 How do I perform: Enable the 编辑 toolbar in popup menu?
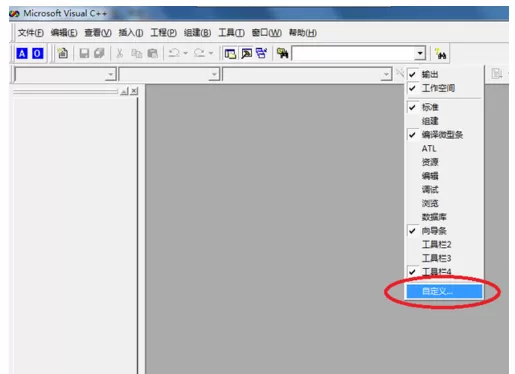[x=444, y=176]
